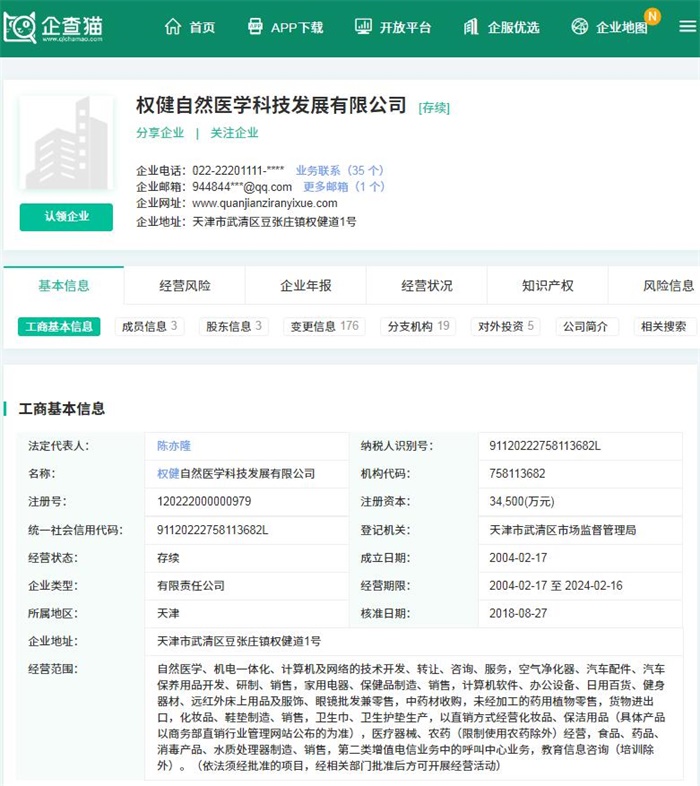Click the 工商基本信息 section heading
Viewport: 700px width, 786px height.
(x=61, y=409)
